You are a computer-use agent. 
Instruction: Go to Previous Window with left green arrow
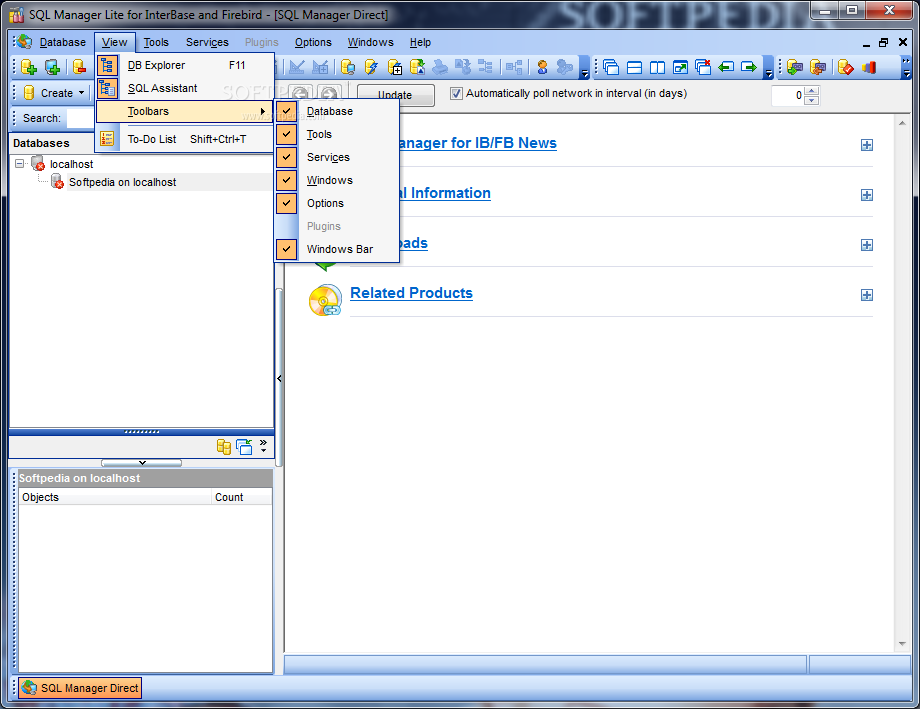click(x=726, y=67)
